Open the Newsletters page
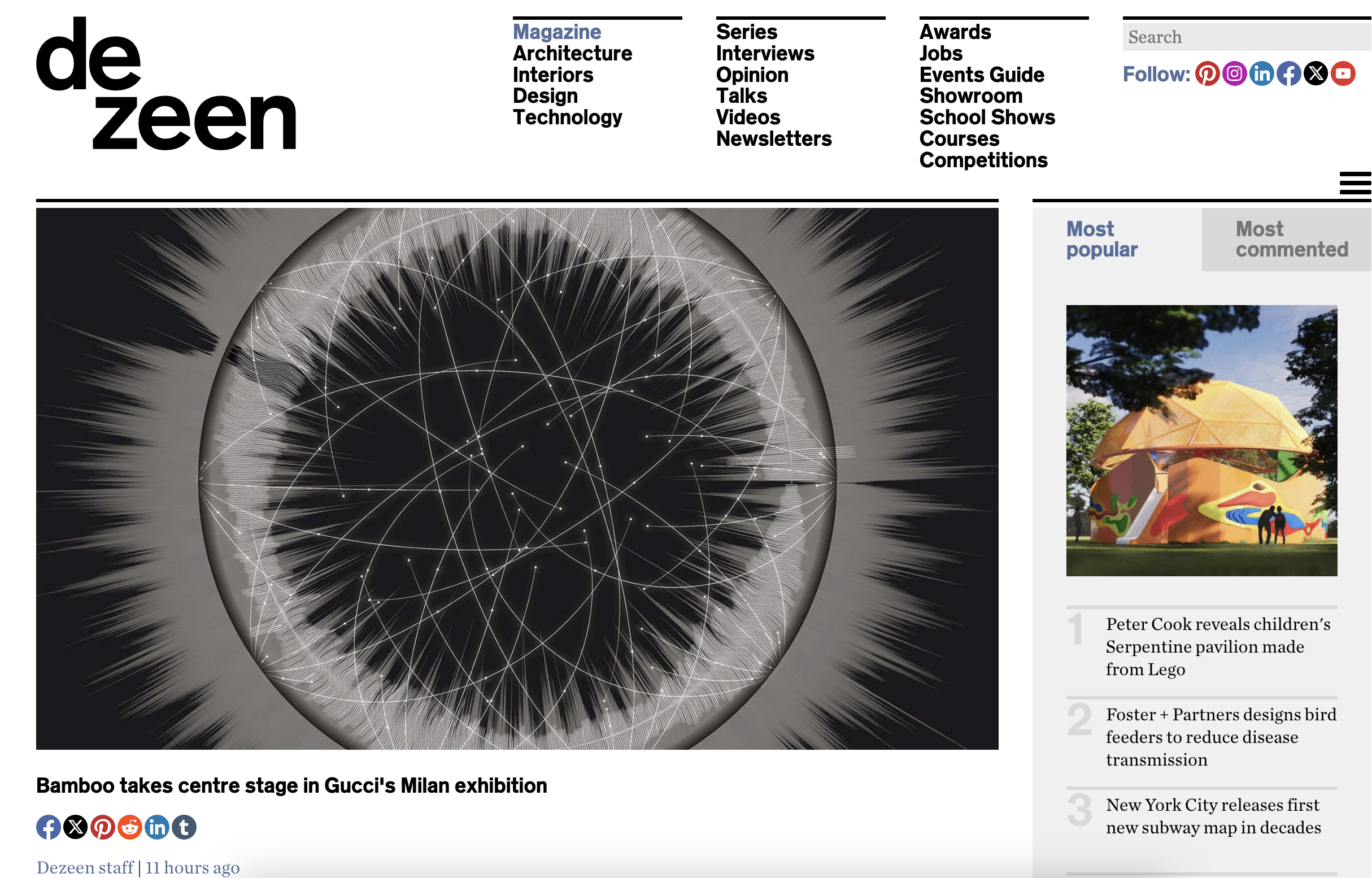The width and height of the screenshot is (1372, 878). click(x=773, y=139)
